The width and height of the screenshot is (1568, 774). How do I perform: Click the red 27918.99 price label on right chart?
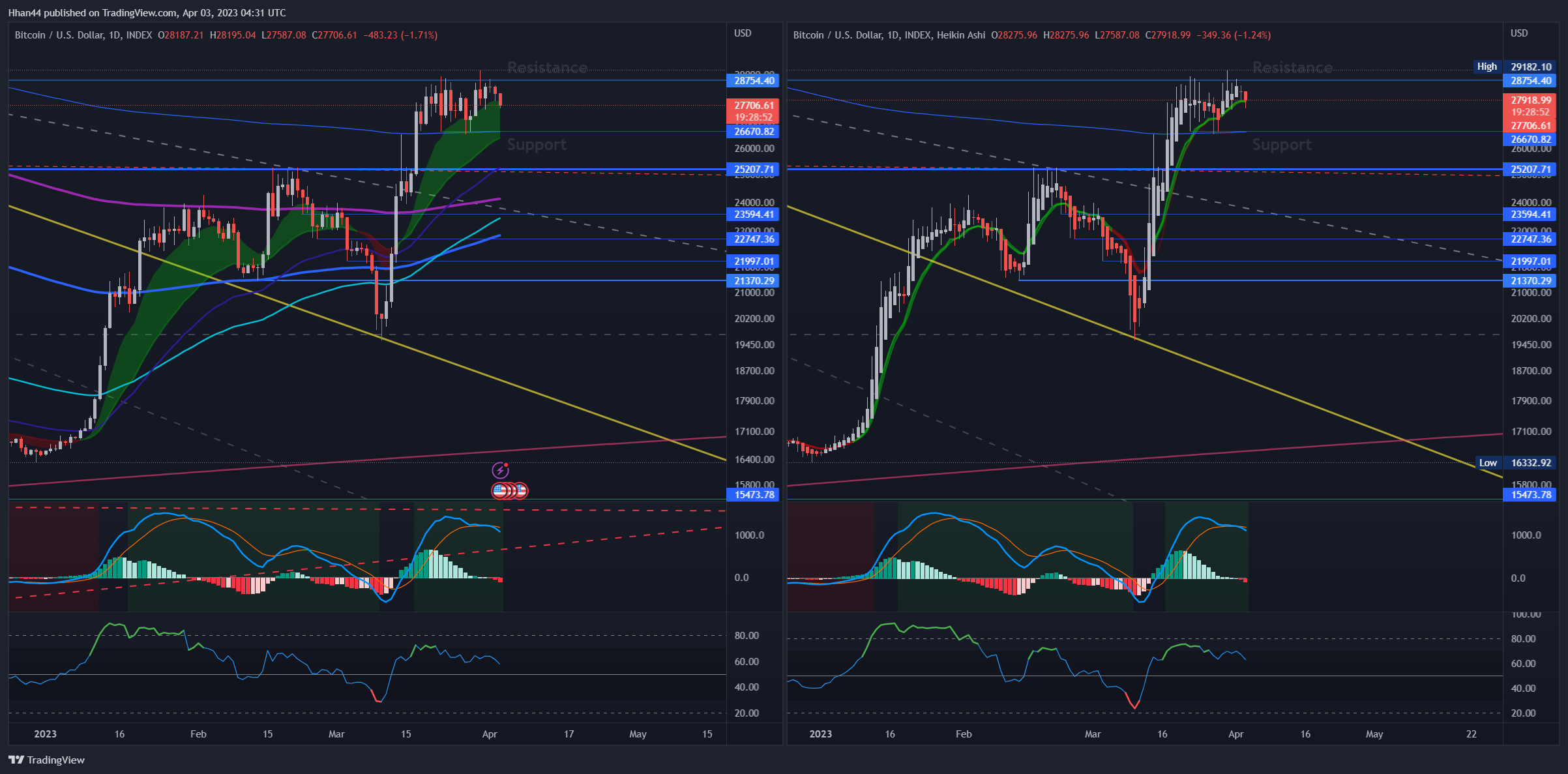click(1530, 100)
